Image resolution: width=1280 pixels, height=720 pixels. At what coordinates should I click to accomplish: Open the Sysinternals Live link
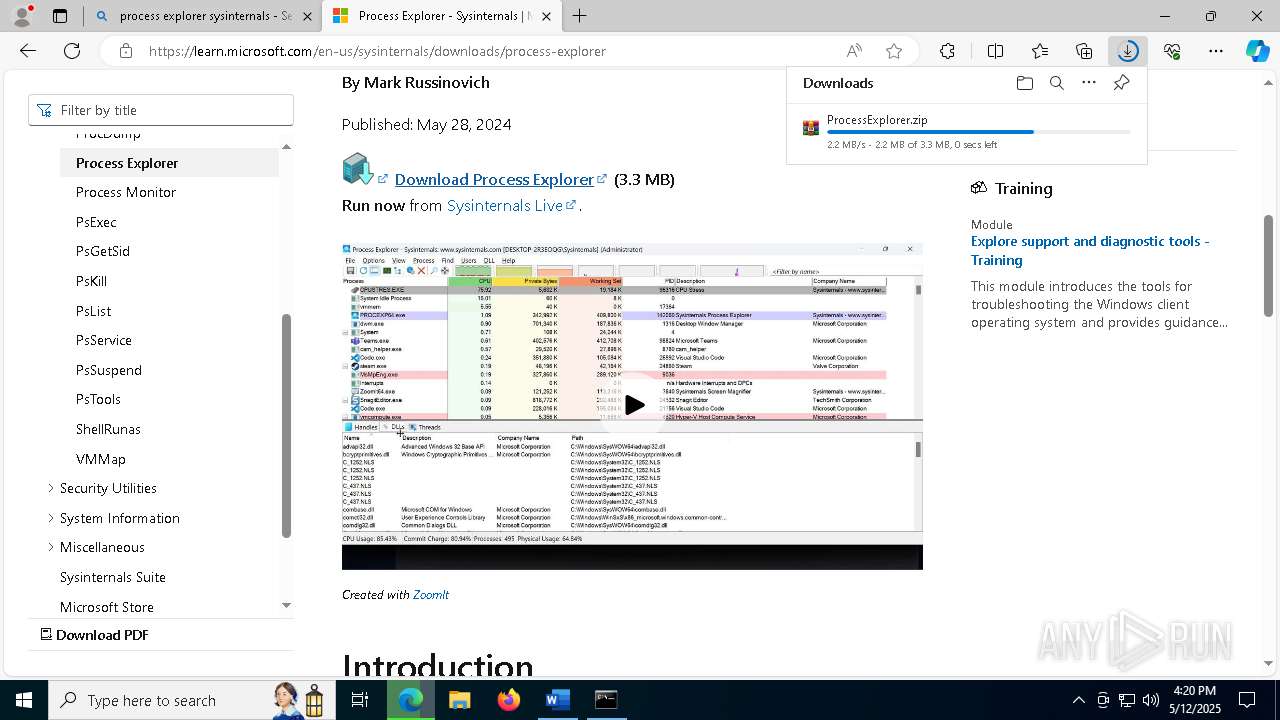pos(505,205)
